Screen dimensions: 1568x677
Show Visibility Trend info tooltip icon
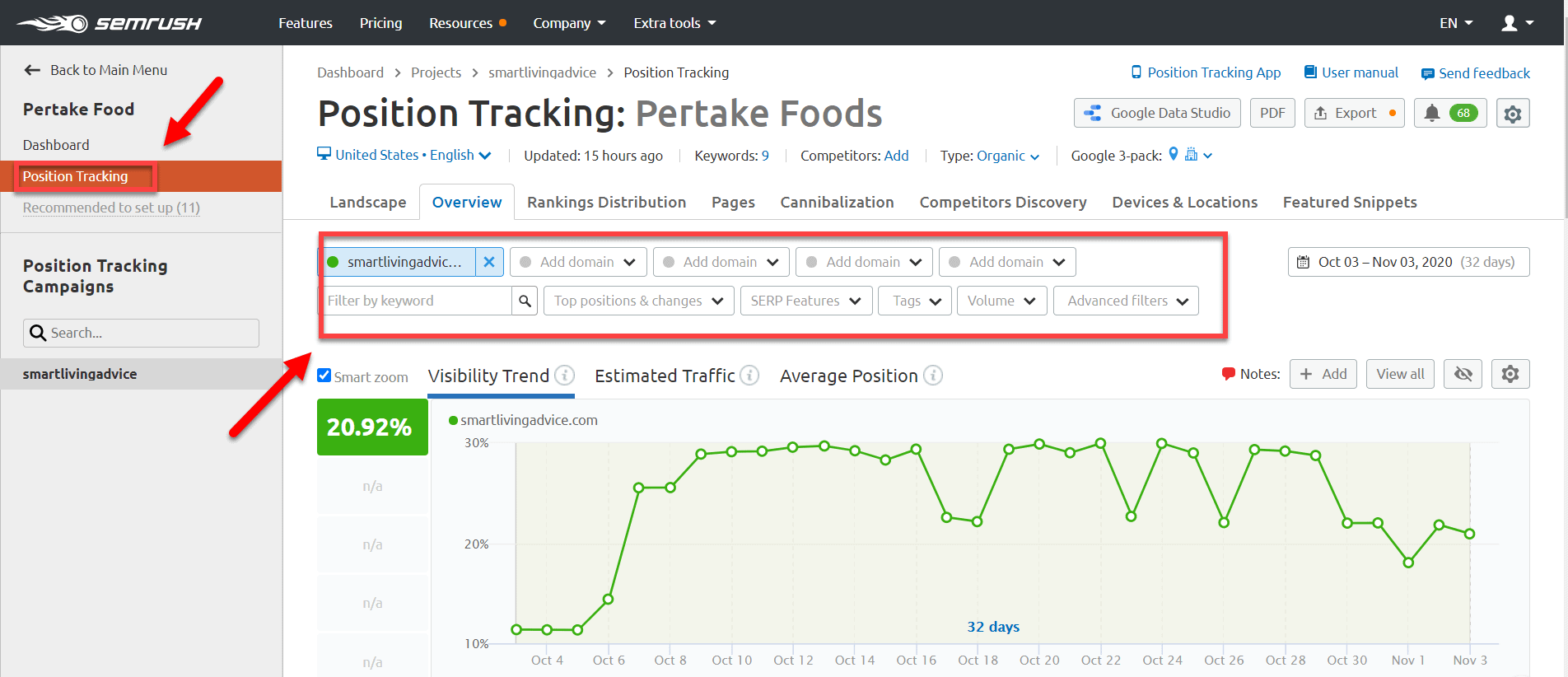(x=565, y=376)
